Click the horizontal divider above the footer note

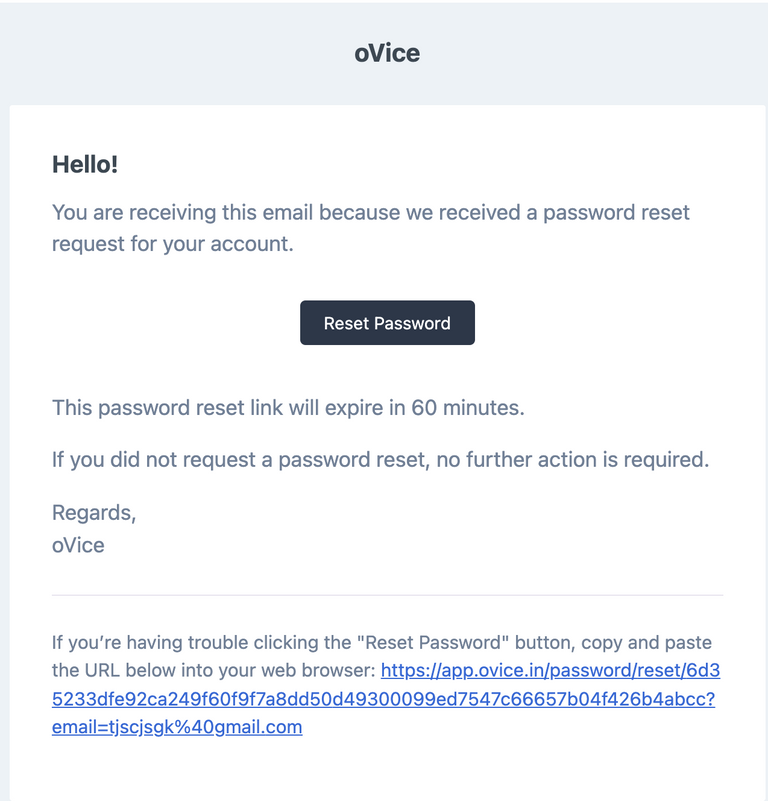point(387,595)
